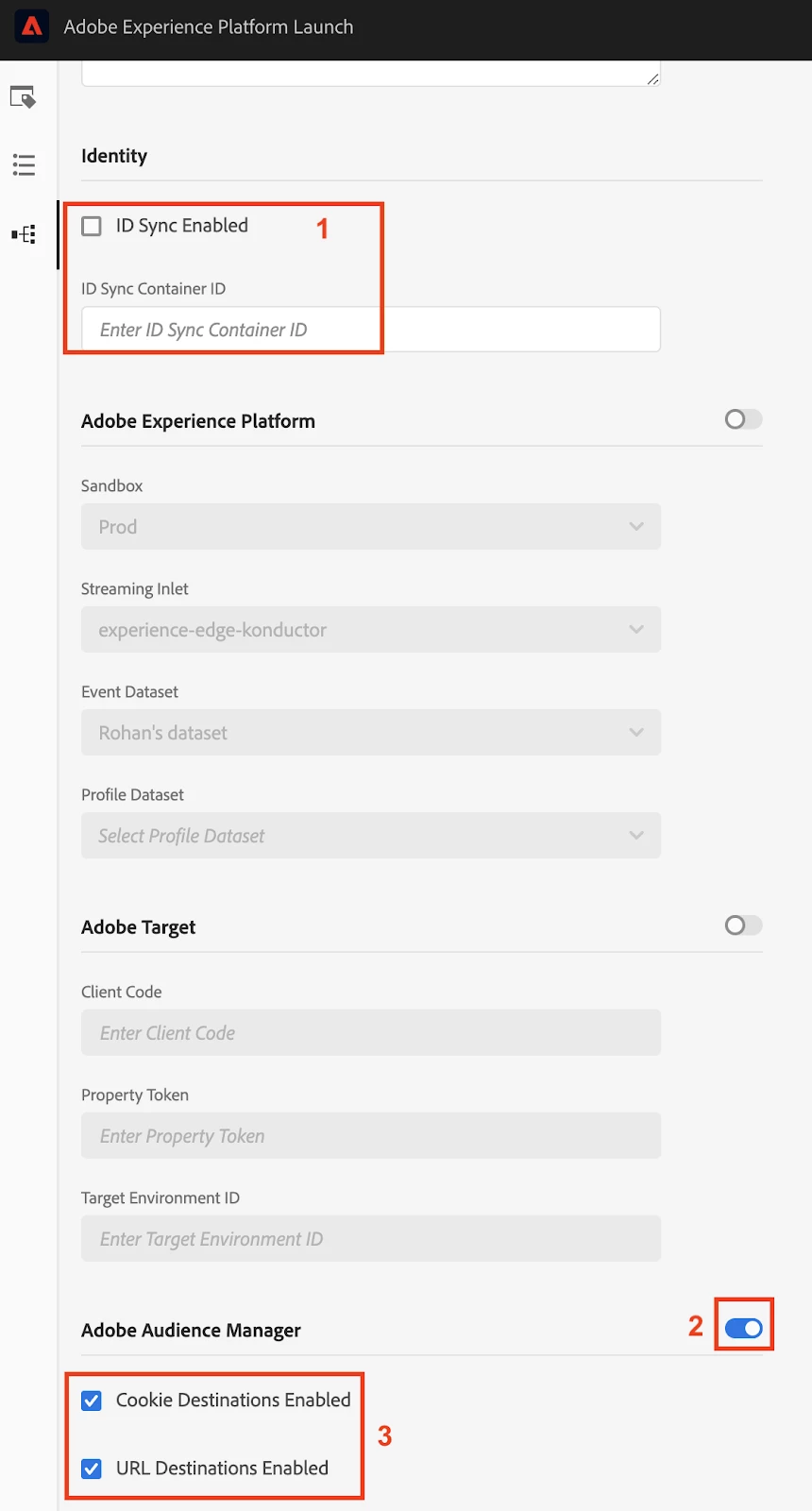Viewport: 812px width, 1511px height.
Task: Select the datastreams tree sidebar icon
Action: [x=24, y=234]
